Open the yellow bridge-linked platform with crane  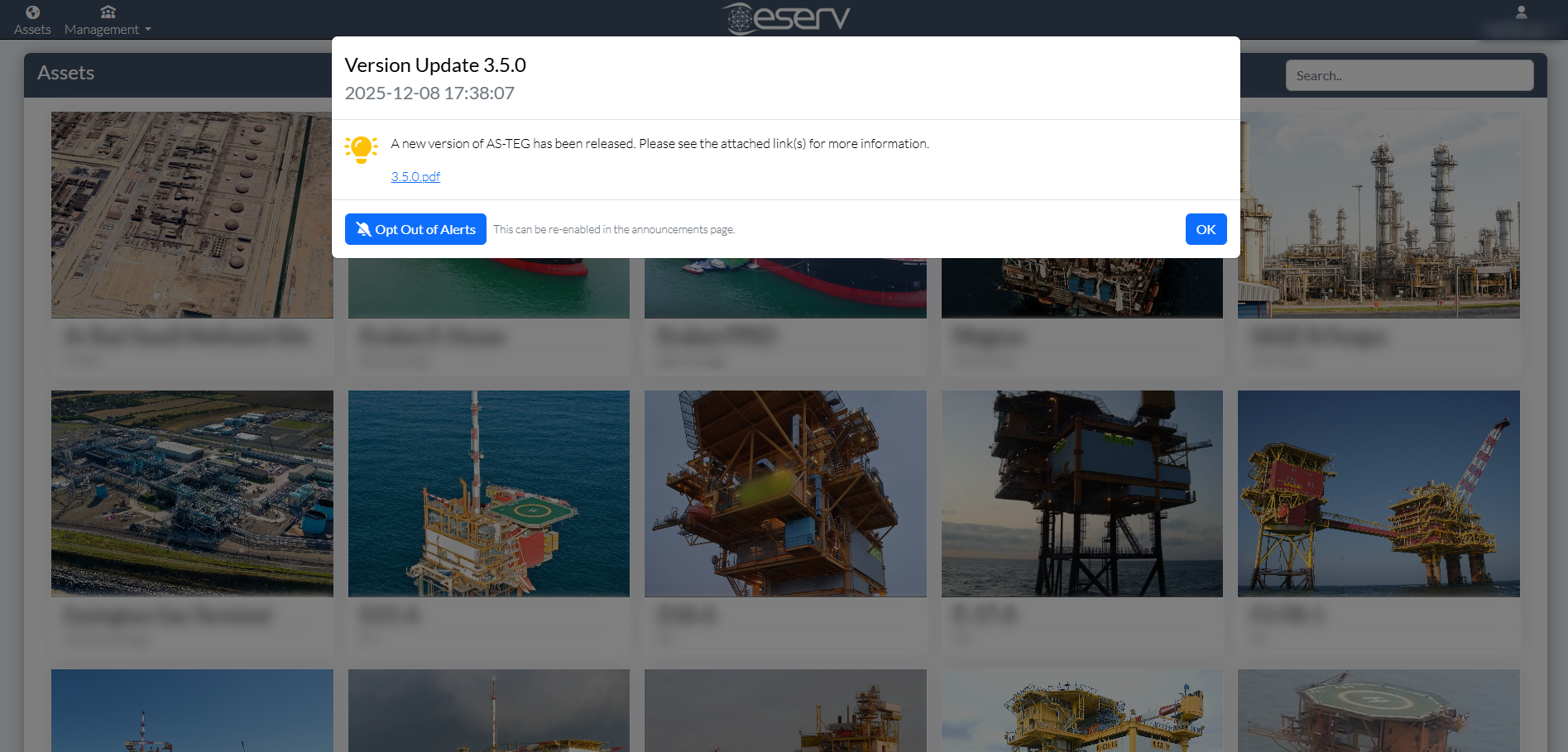click(x=1379, y=493)
